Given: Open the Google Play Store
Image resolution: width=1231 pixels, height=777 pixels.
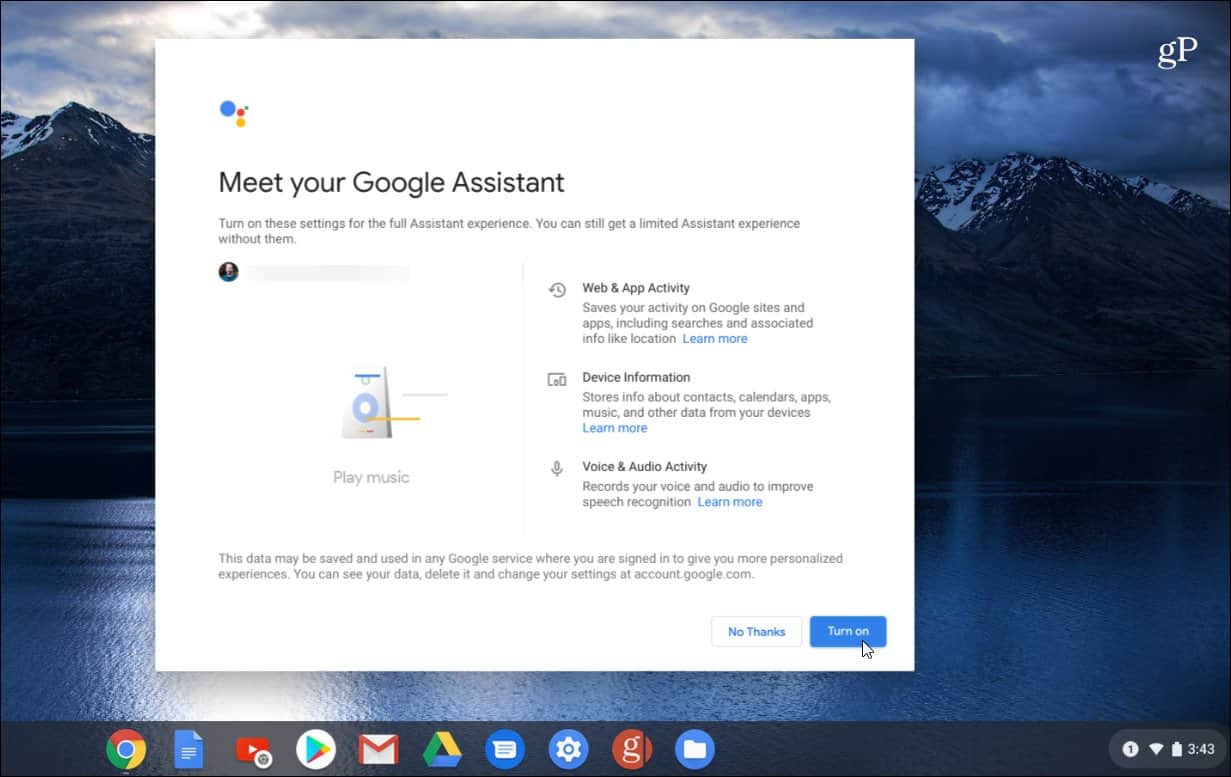Looking at the screenshot, I should tap(315, 749).
